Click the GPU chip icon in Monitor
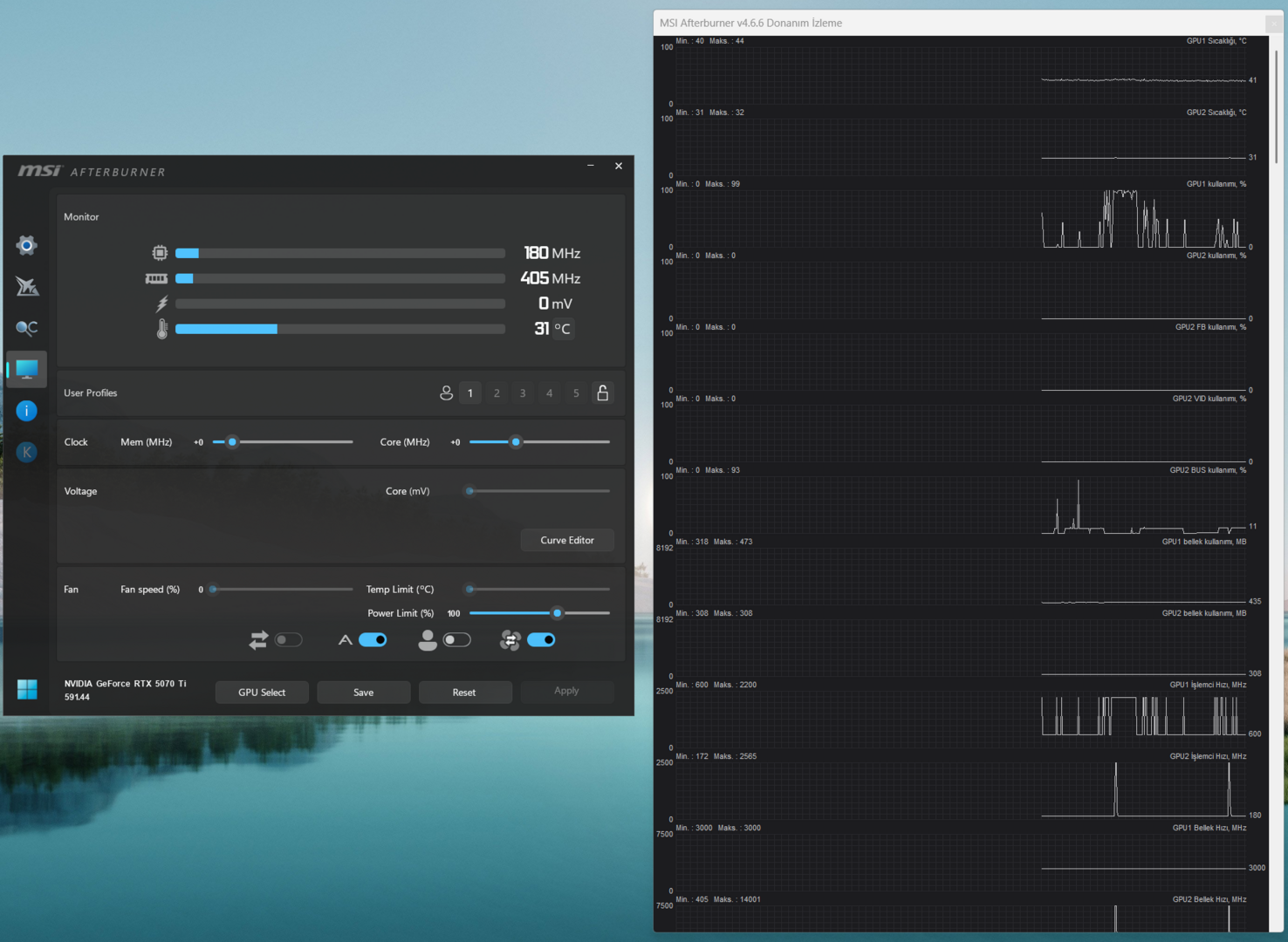1288x942 pixels. point(160,253)
